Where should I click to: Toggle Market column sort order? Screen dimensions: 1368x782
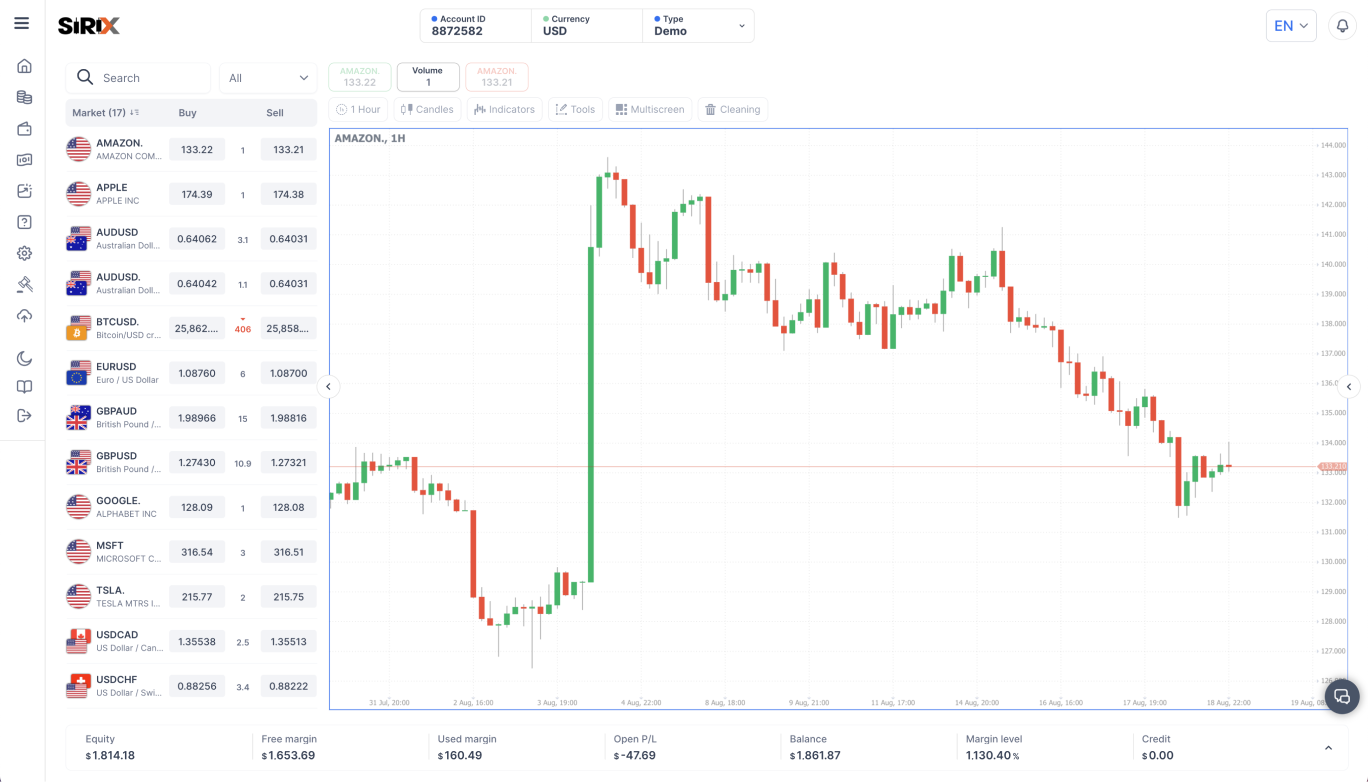click(x=134, y=113)
